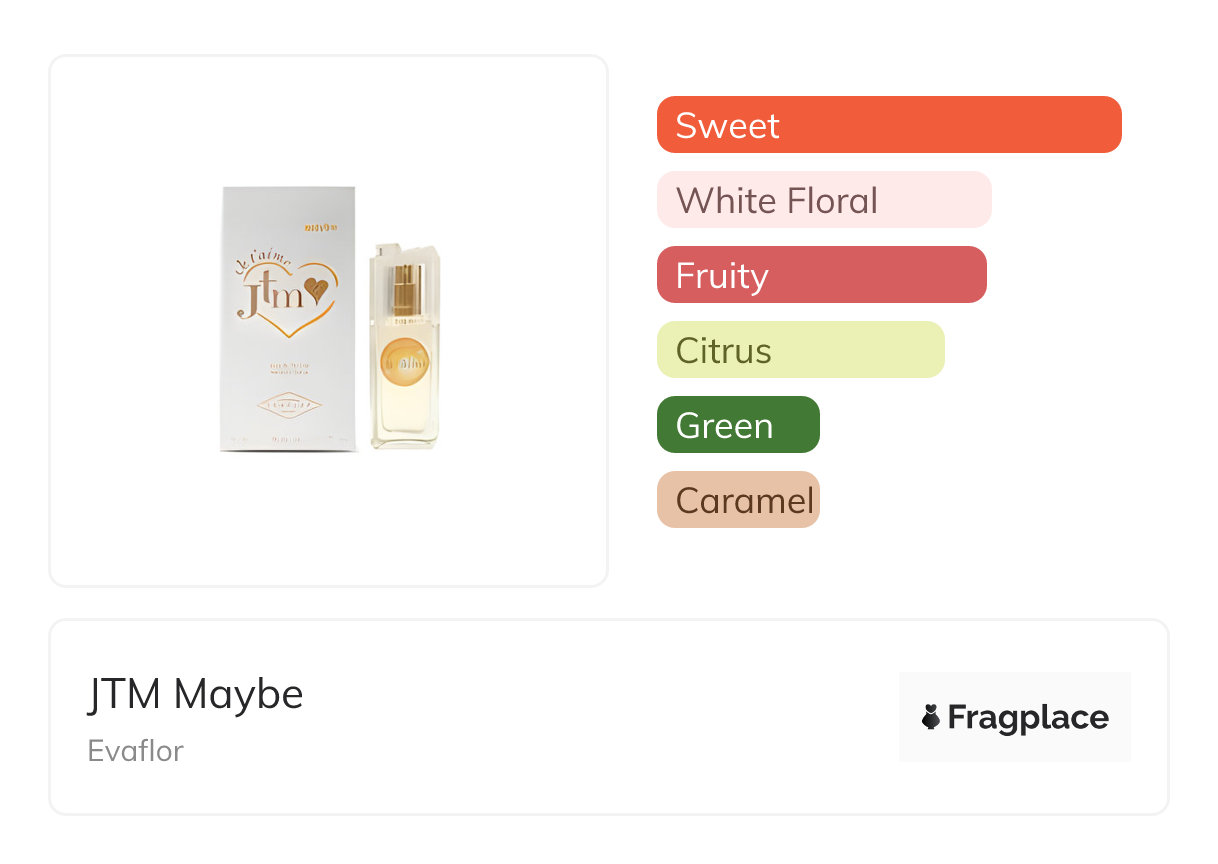The height and width of the screenshot is (864, 1218).
Task: Pick the Citrus accord bar
Action: pos(800,350)
